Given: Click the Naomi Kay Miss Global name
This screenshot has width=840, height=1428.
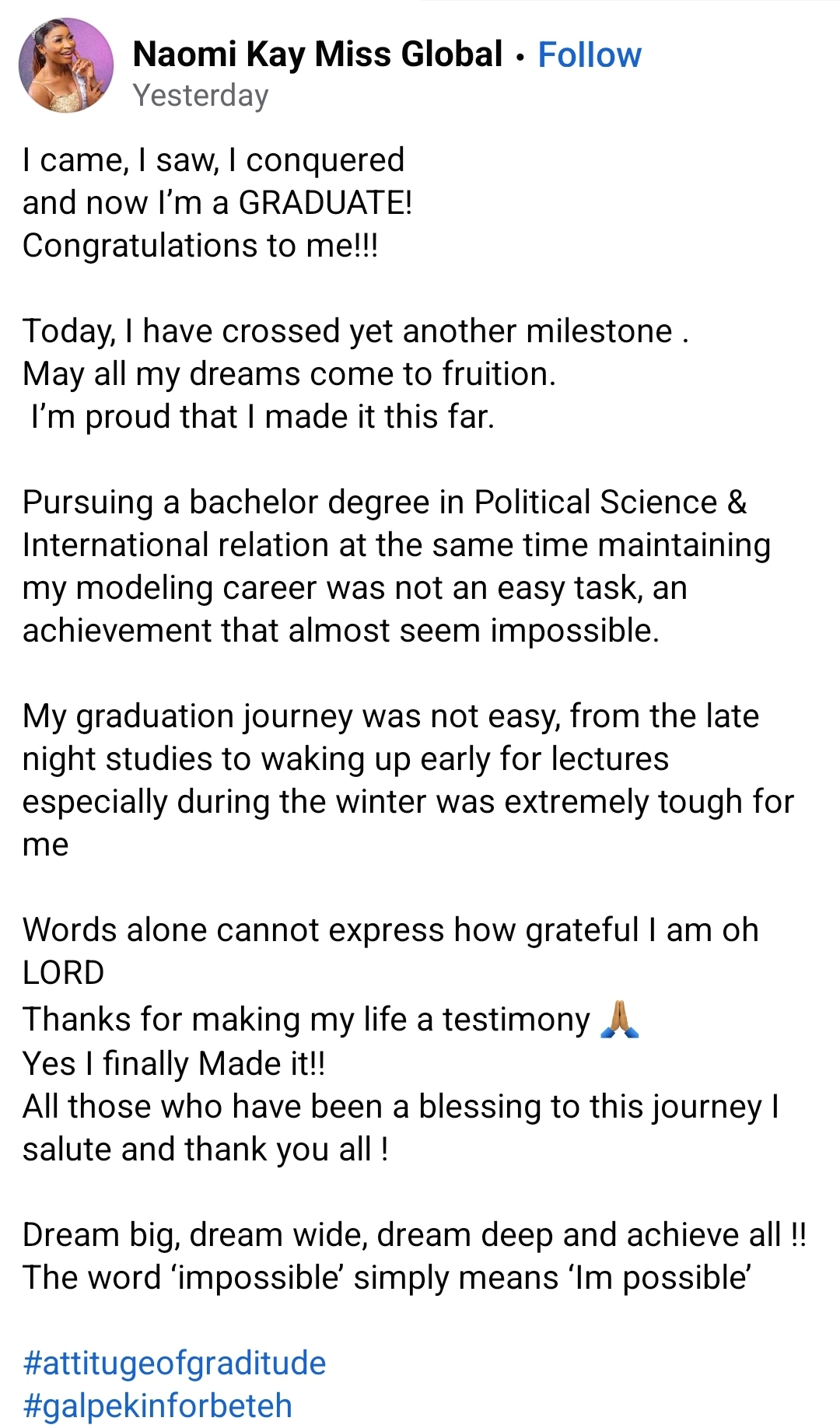Looking at the screenshot, I should 317,54.
